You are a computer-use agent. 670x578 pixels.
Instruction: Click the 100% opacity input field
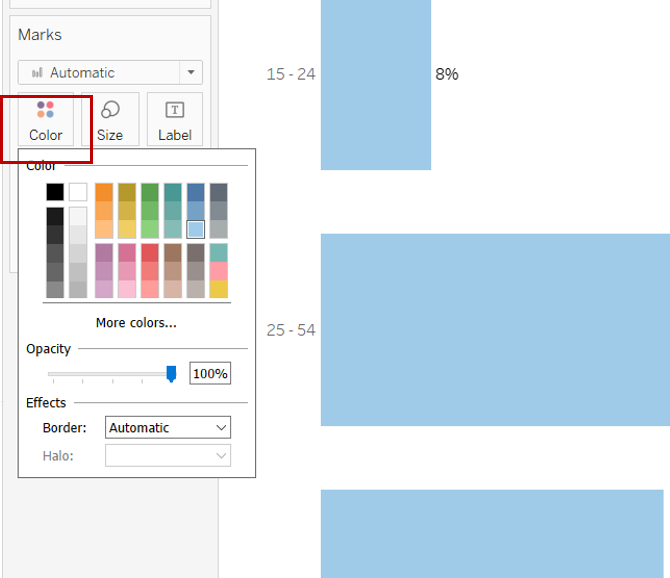210,374
